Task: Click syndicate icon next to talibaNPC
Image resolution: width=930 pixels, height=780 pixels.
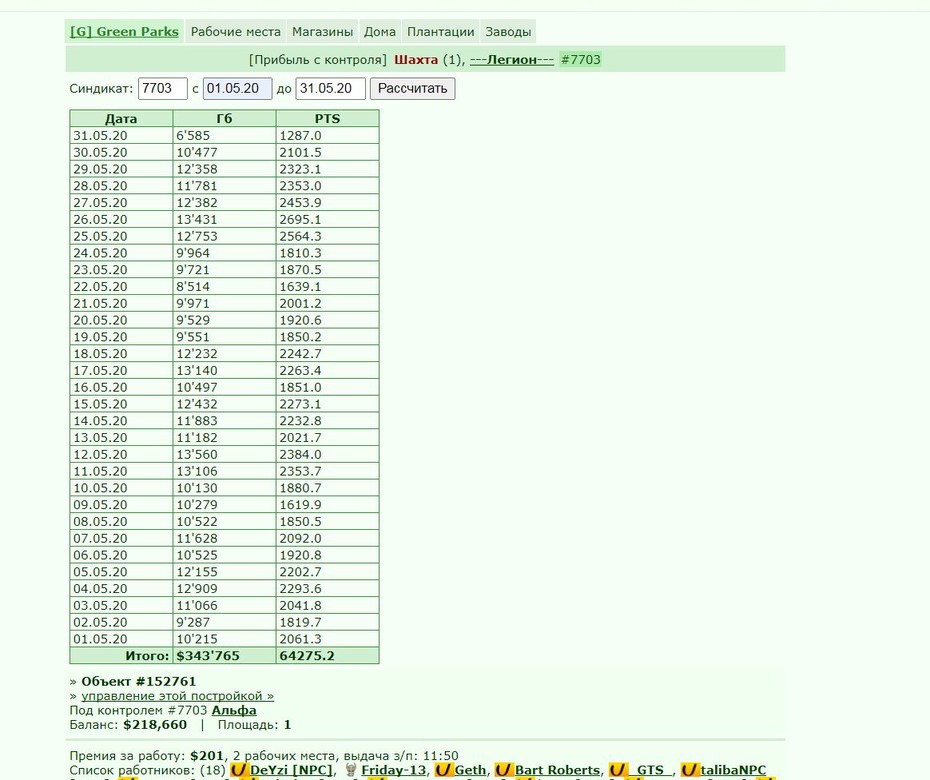Action: pos(689,770)
